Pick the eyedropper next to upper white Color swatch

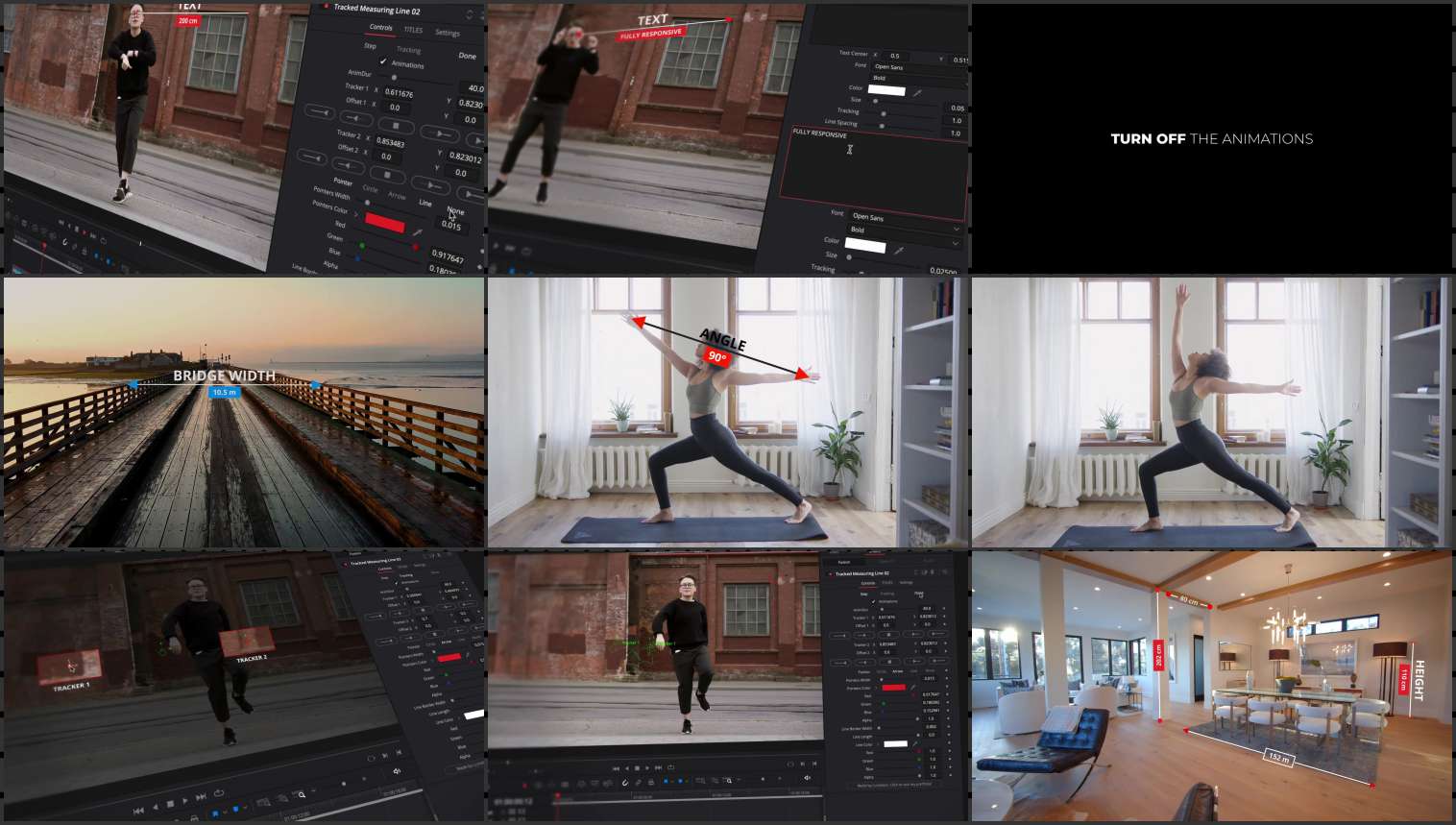[x=917, y=93]
